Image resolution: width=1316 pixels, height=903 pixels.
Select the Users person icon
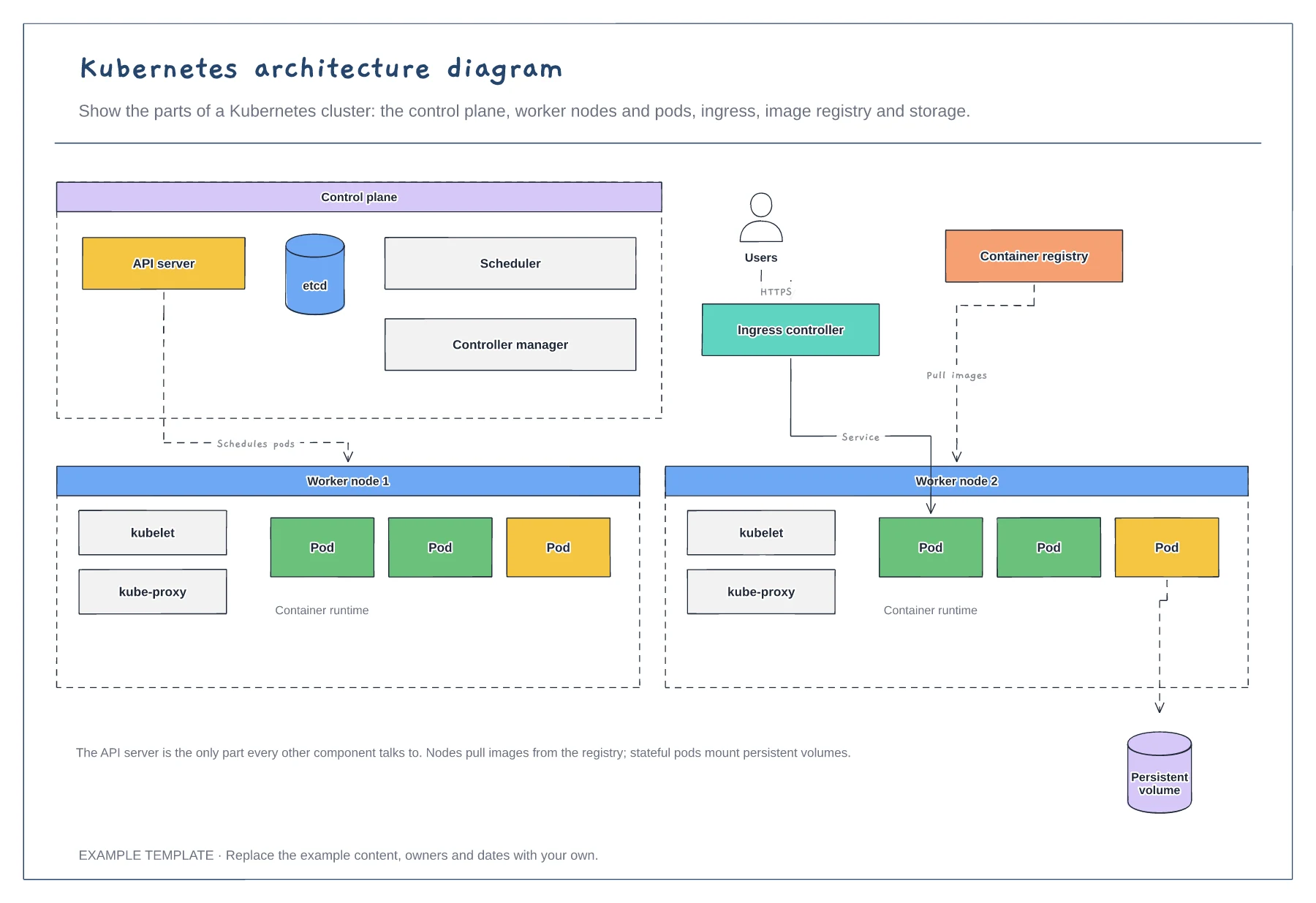pyautogui.click(x=761, y=217)
